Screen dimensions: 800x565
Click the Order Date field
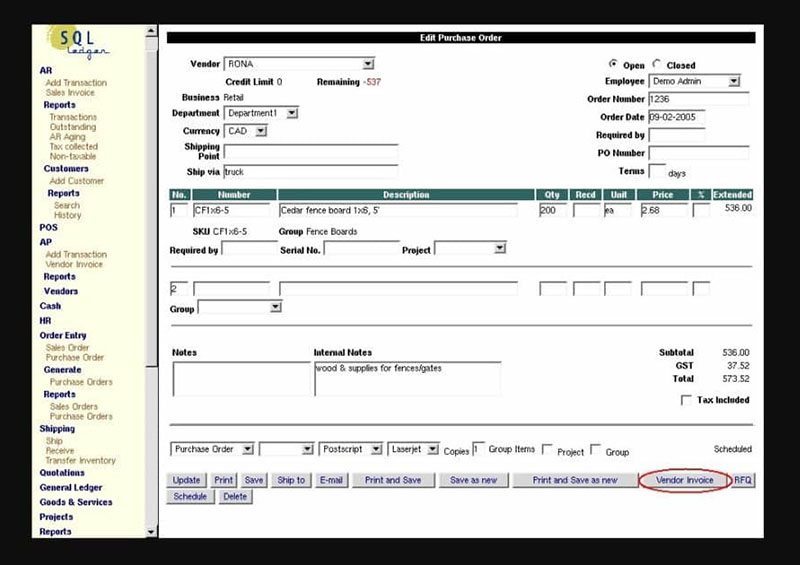[x=677, y=117]
